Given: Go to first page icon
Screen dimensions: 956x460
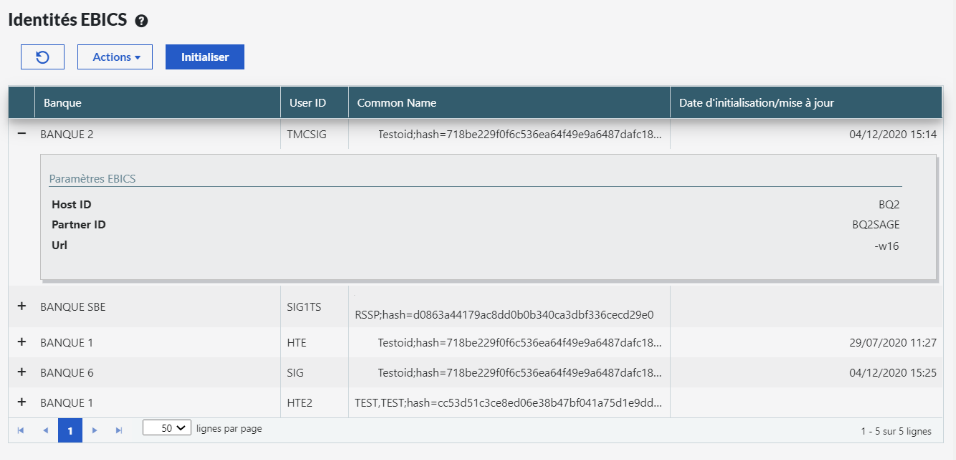Looking at the screenshot, I should 22,430.
